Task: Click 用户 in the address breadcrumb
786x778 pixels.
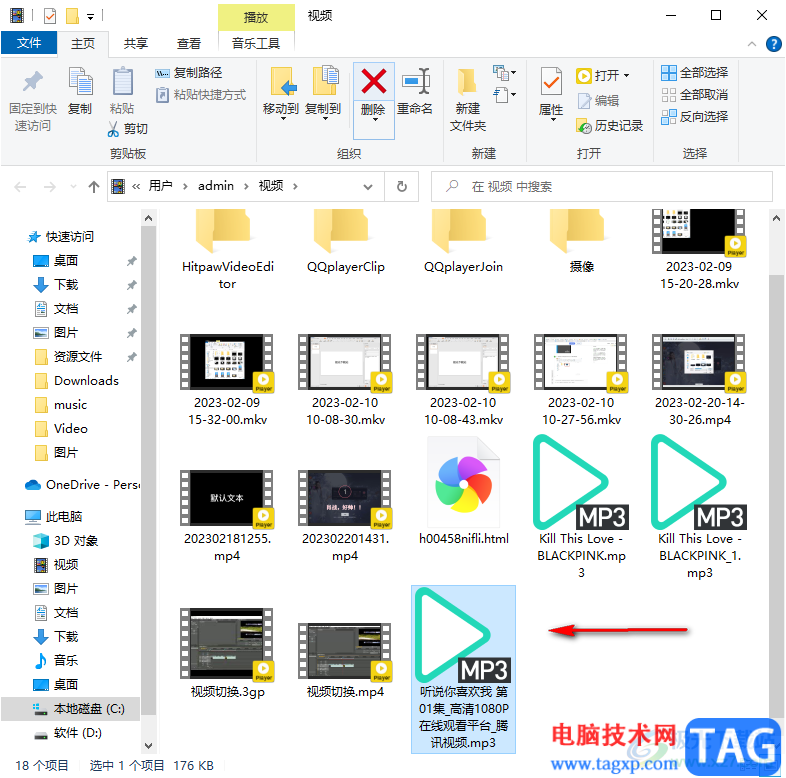Action: 160,186
